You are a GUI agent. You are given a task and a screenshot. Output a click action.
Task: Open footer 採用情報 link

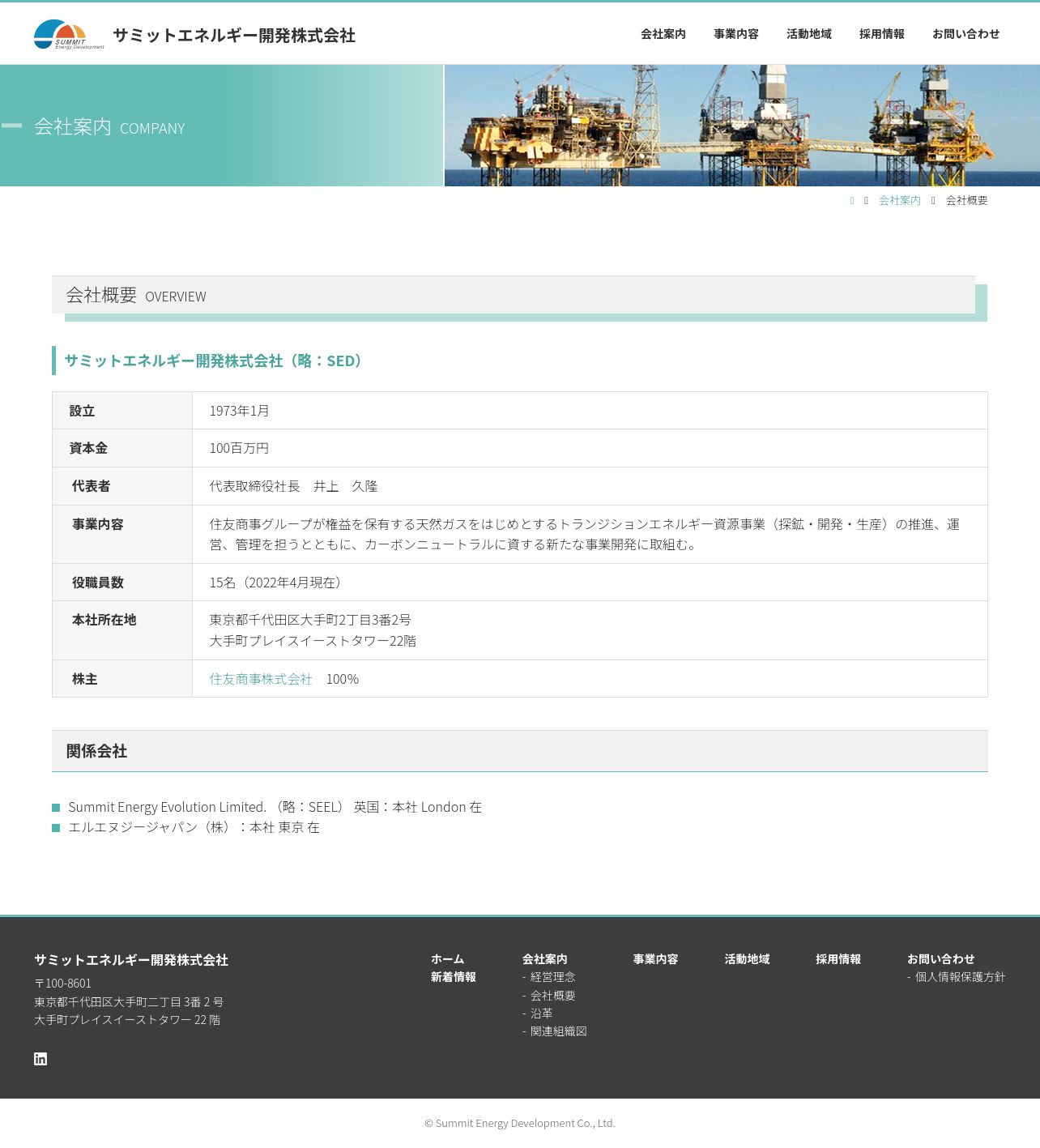coord(838,959)
